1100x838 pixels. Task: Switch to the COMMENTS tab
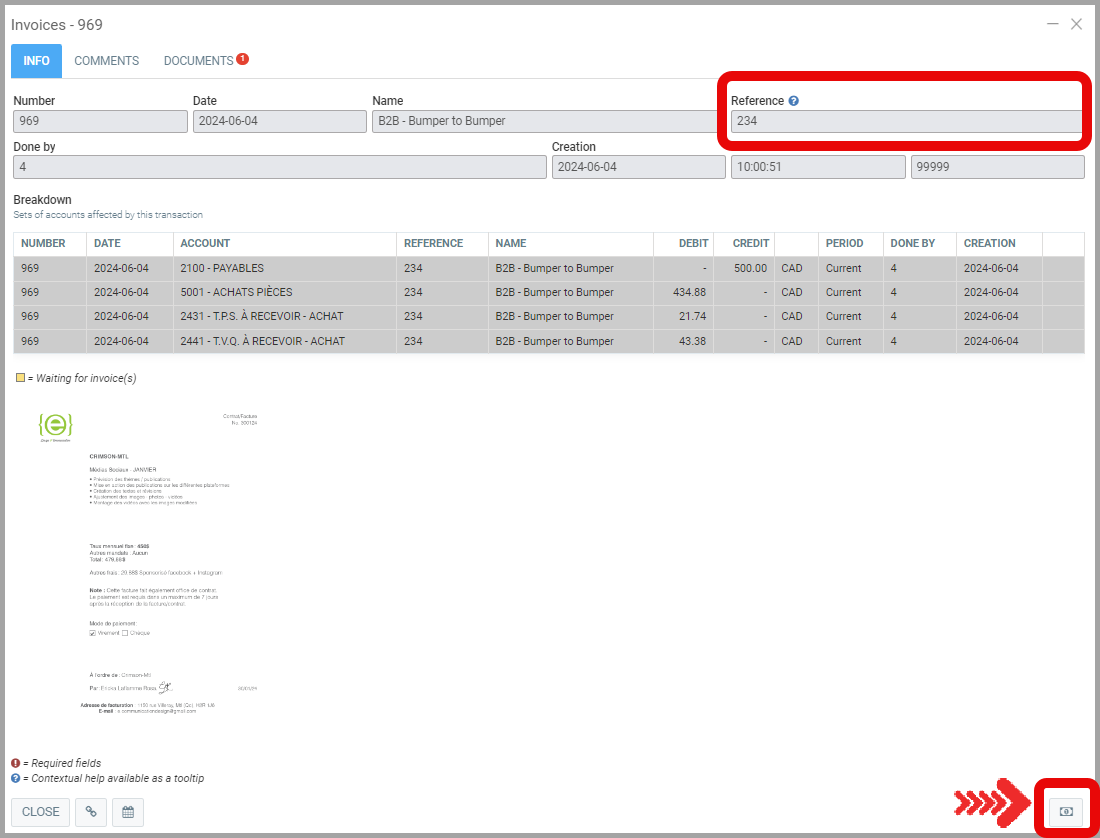tap(106, 61)
